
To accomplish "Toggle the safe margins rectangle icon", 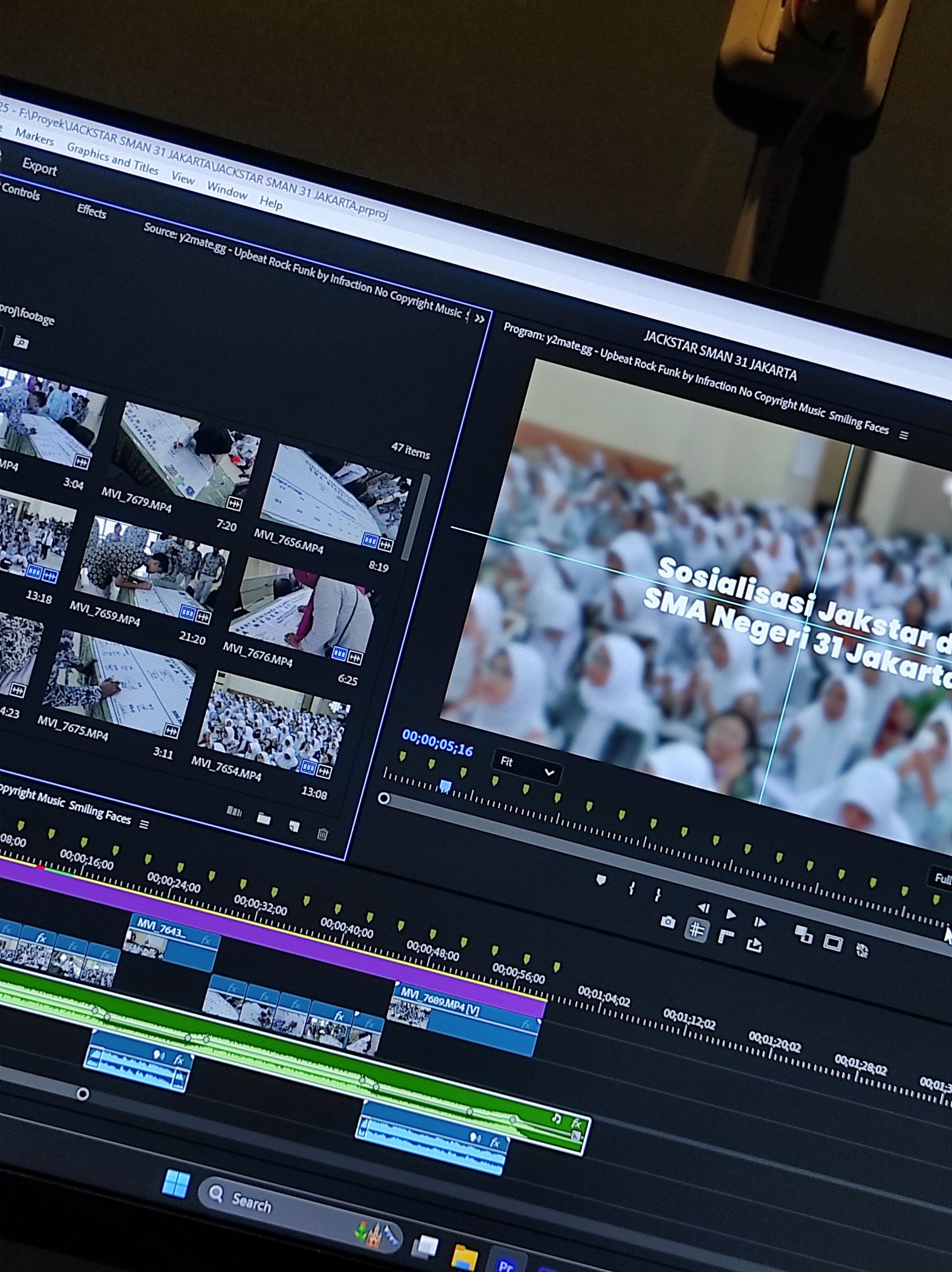I will [x=832, y=943].
